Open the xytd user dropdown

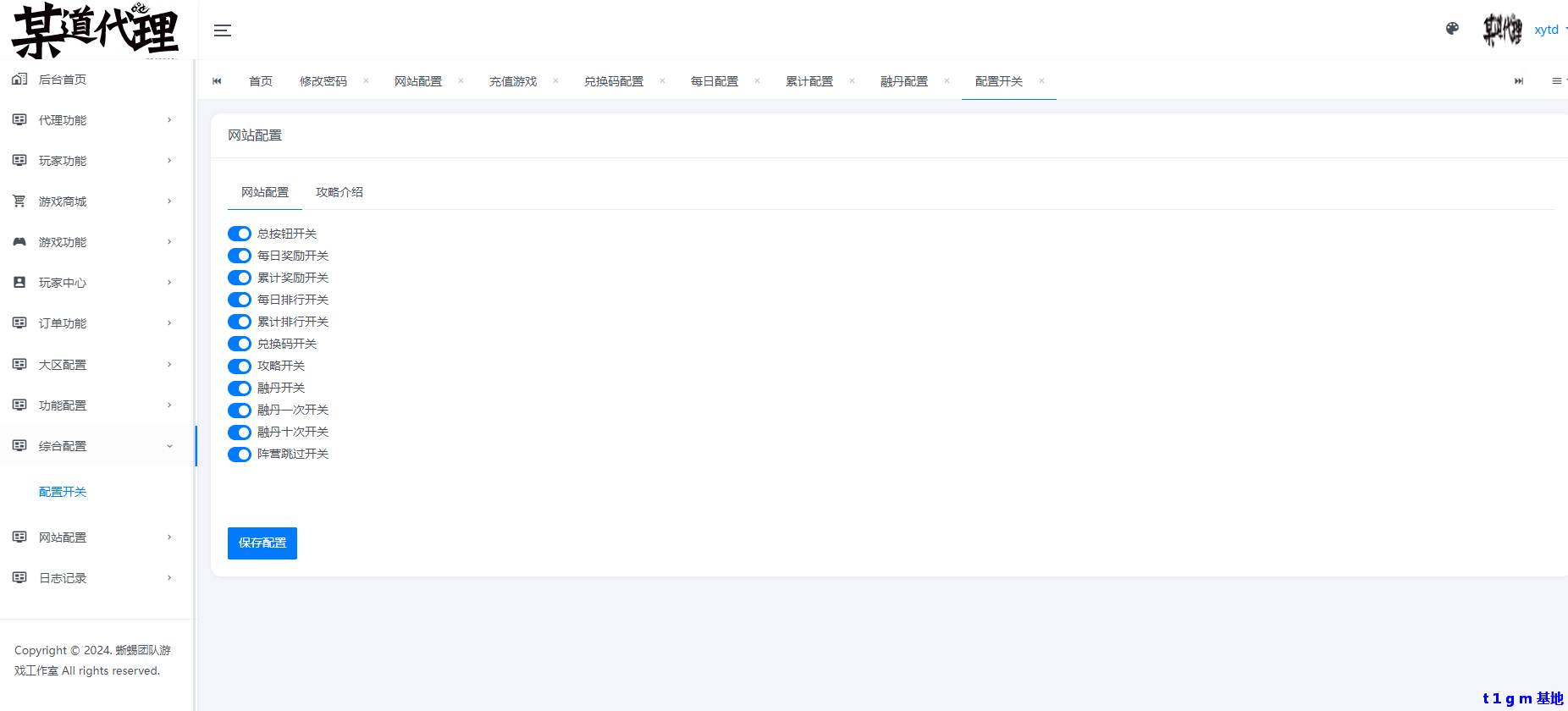[x=1548, y=30]
